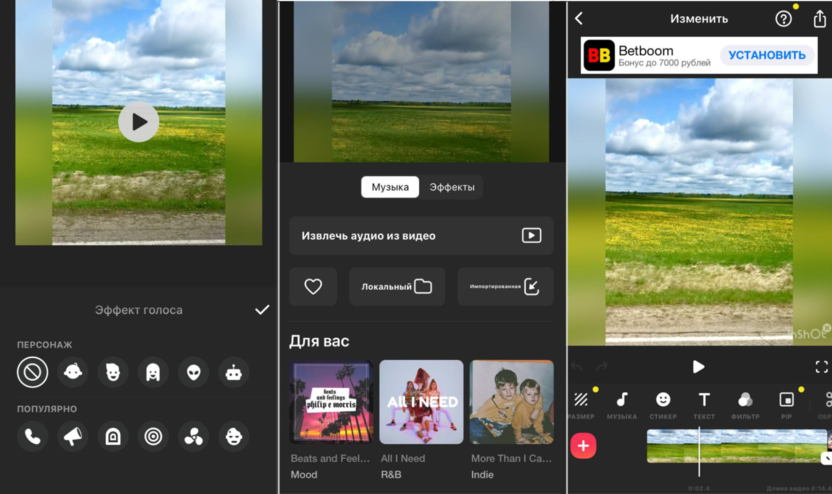Viewport: 832px width, 494px height.
Task: Open the Локальный folder music
Action: pos(397,287)
